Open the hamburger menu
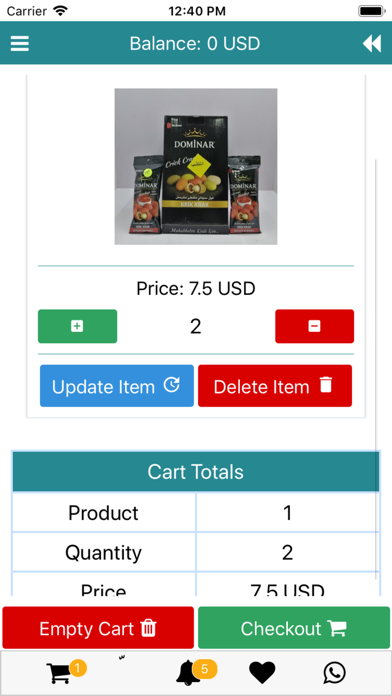This screenshot has height=696, width=392. (x=20, y=44)
